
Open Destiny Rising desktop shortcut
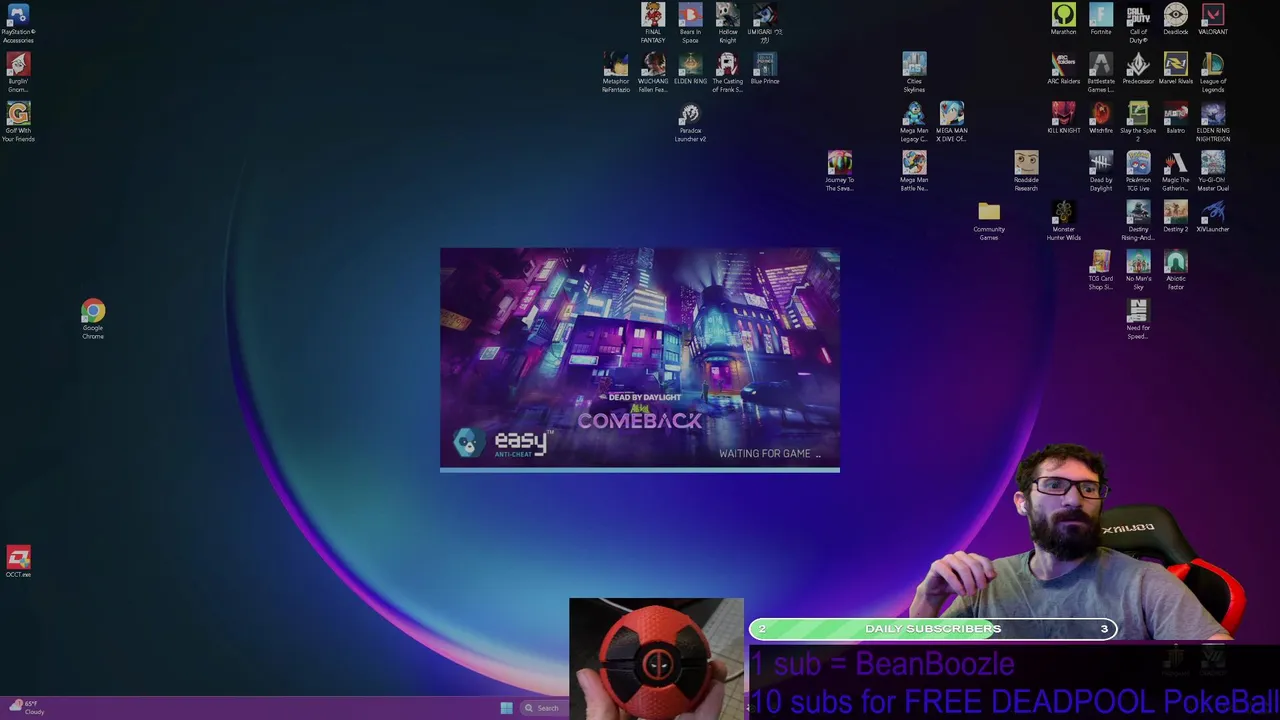tap(1138, 221)
